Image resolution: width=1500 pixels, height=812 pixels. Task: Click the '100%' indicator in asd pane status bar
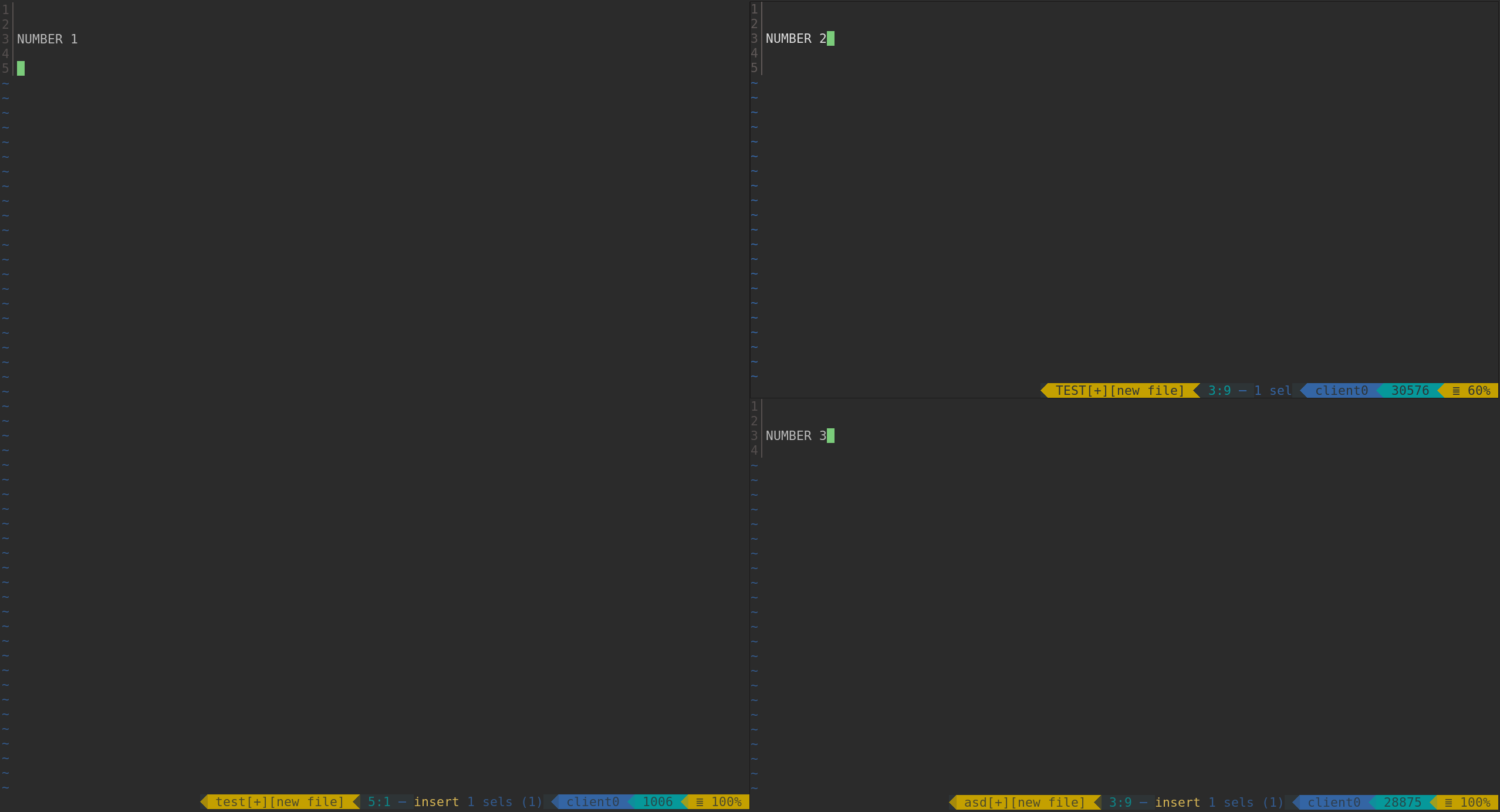click(x=1475, y=802)
